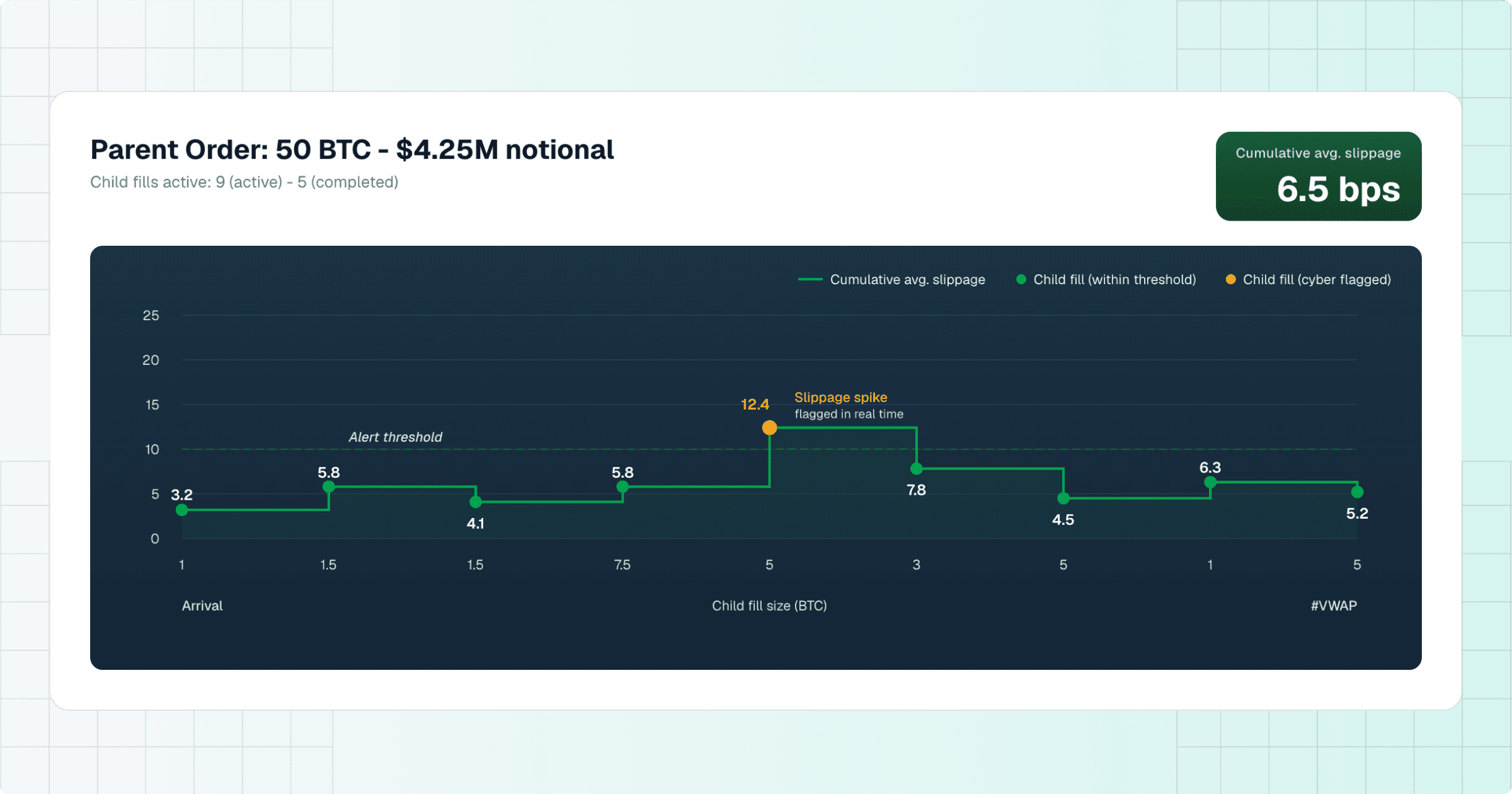
Task: Click the orange cyber flagged data point
Action: click(x=769, y=428)
